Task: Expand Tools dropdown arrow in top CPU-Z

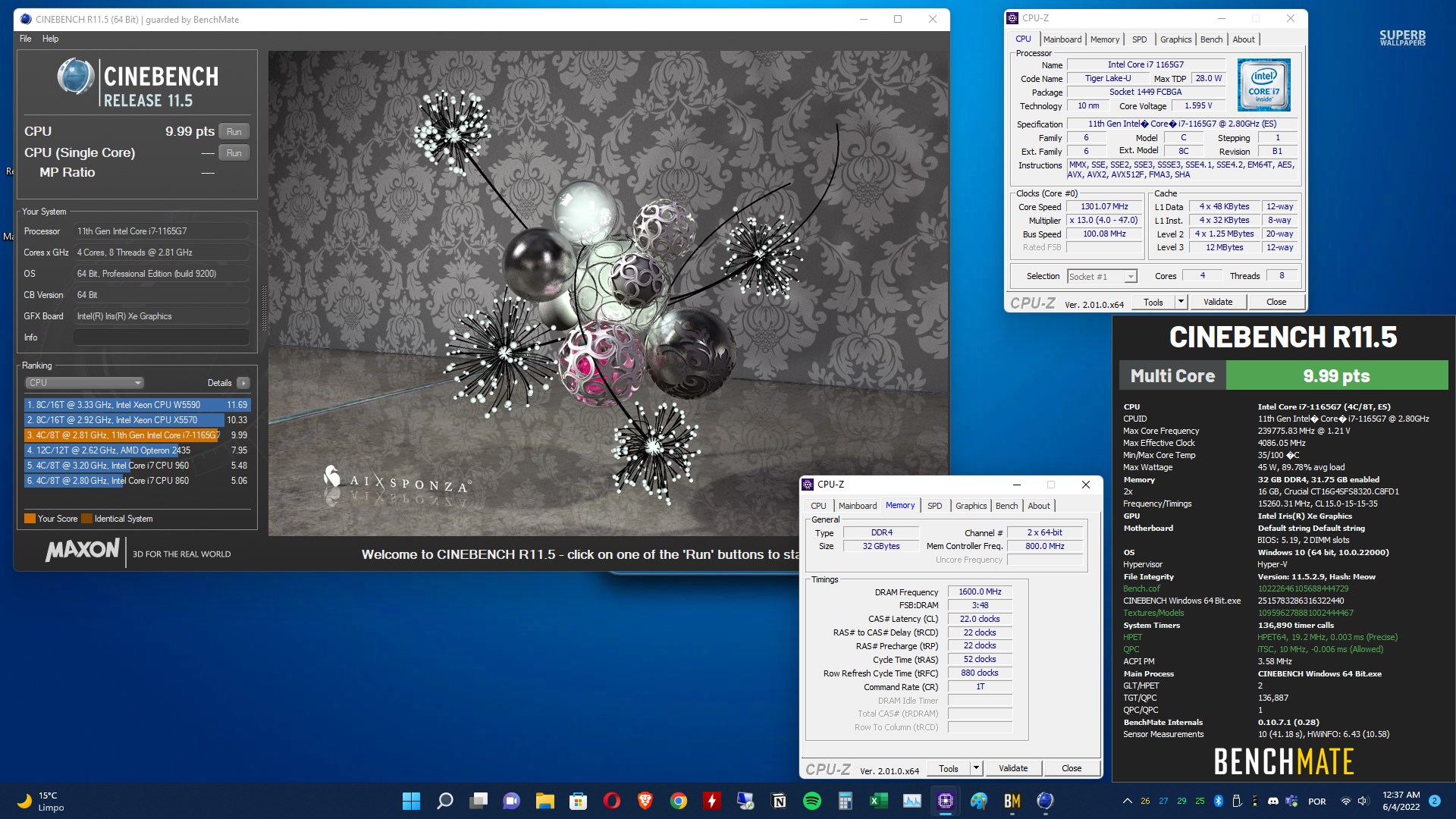Action: (1181, 302)
